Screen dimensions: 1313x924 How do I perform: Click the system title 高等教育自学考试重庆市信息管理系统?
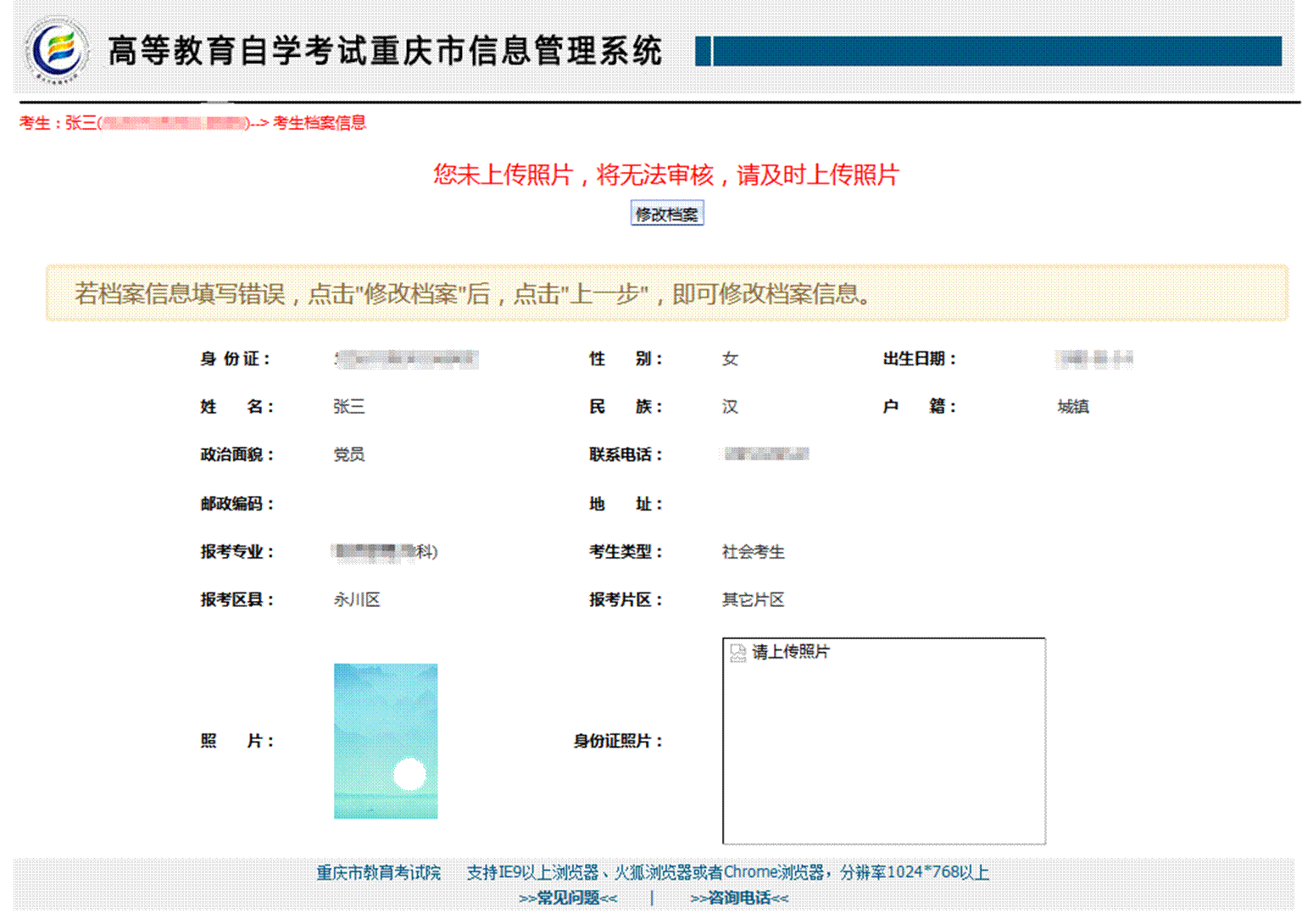[385, 51]
